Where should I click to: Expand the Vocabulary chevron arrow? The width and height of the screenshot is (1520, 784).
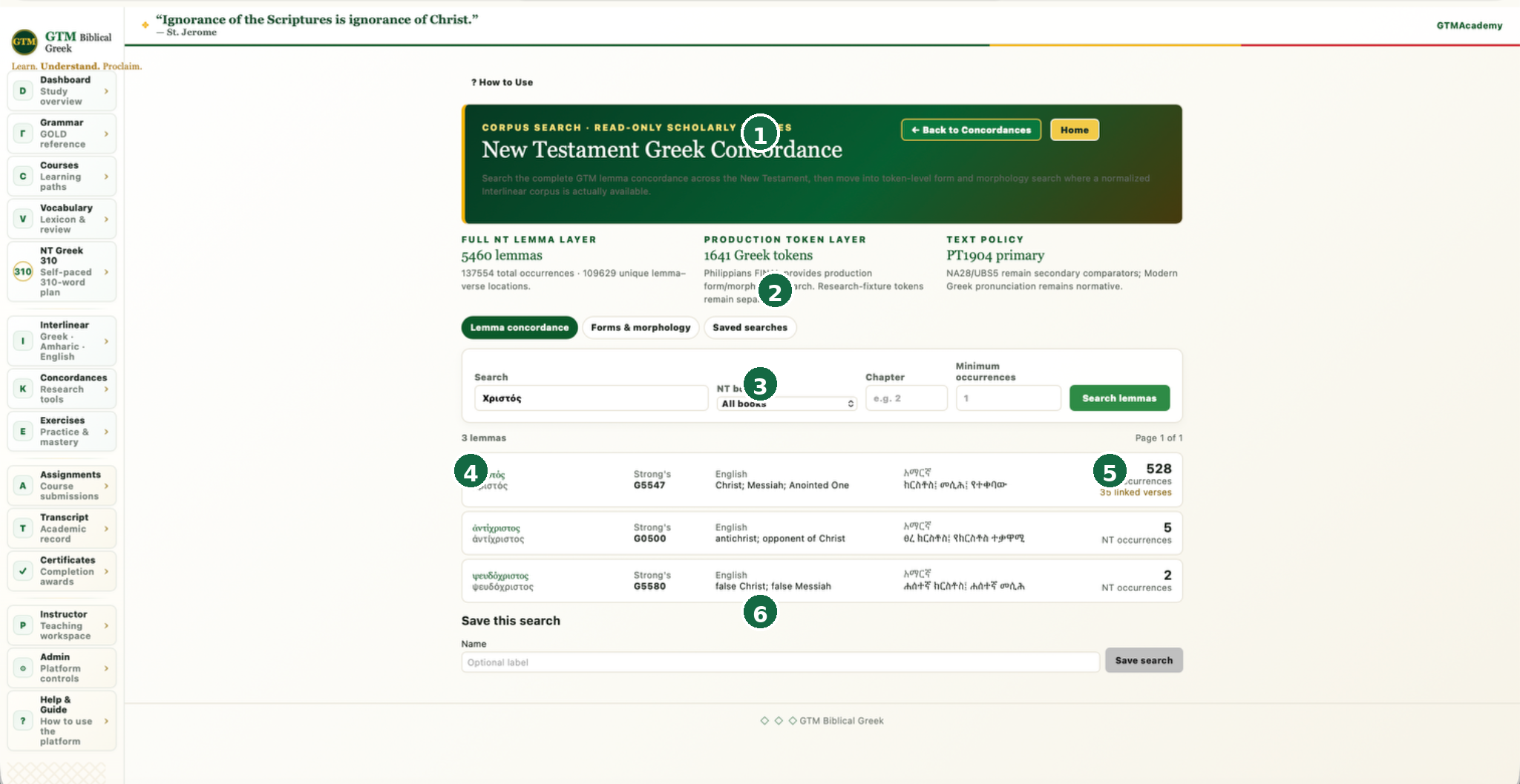(106, 219)
